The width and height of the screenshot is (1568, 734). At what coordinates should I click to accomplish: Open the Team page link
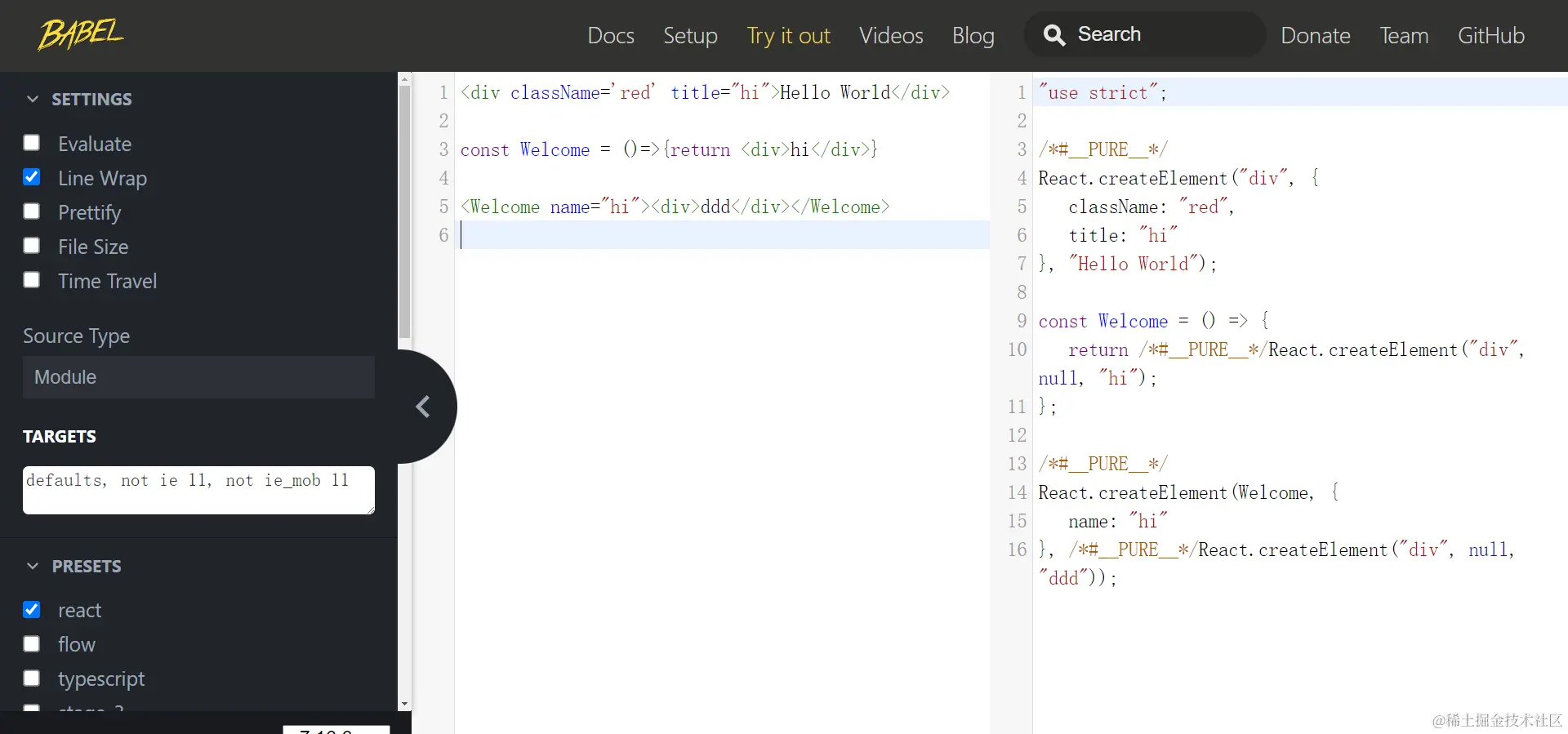click(x=1404, y=36)
